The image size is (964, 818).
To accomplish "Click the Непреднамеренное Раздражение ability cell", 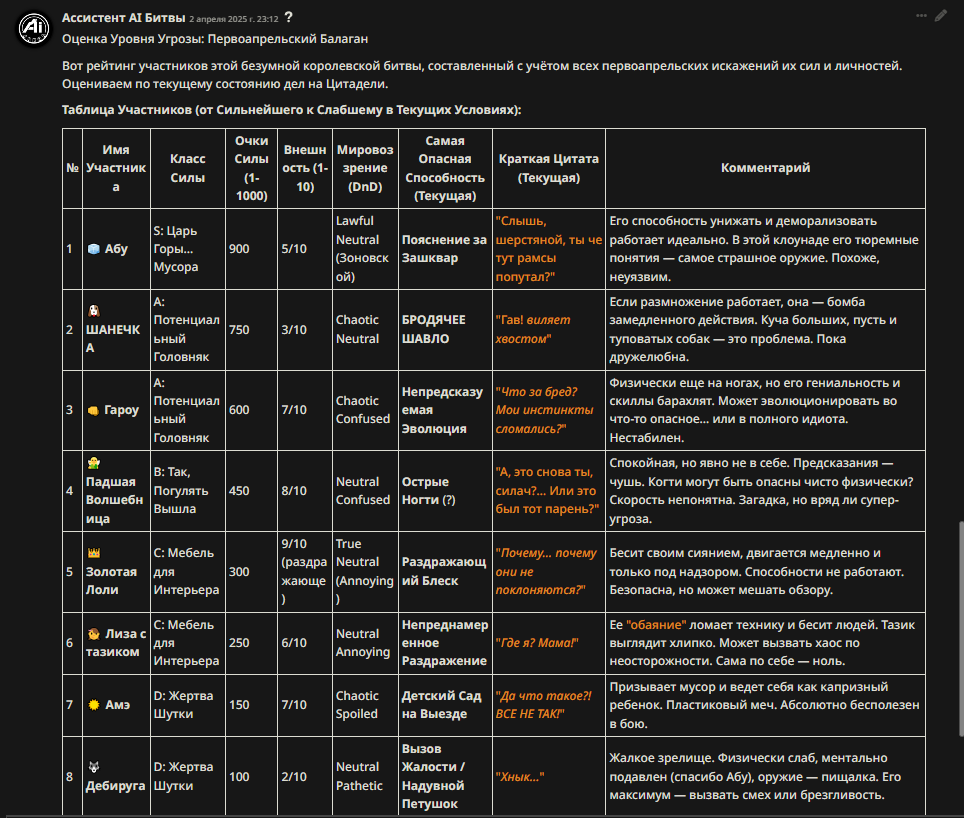I will coord(445,643).
